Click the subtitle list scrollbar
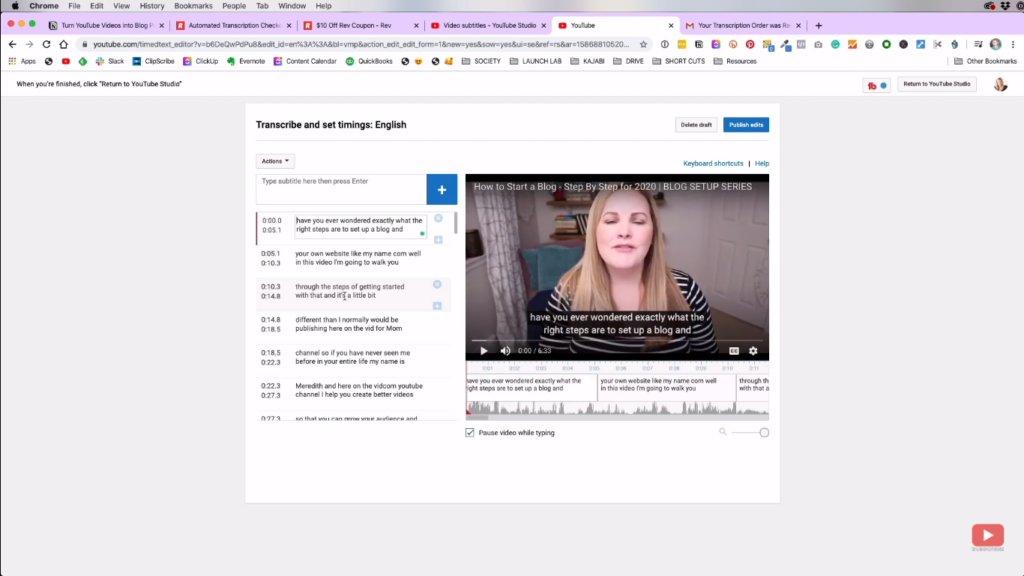The width and height of the screenshot is (1024, 576). (x=455, y=223)
